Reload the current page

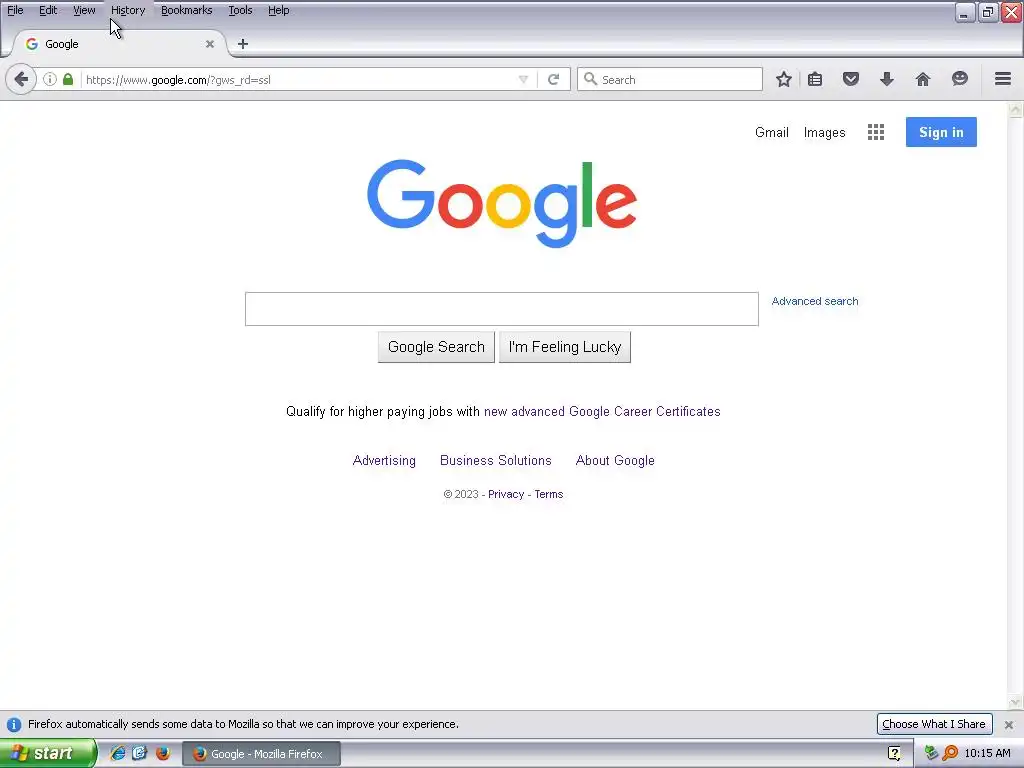(554, 80)
